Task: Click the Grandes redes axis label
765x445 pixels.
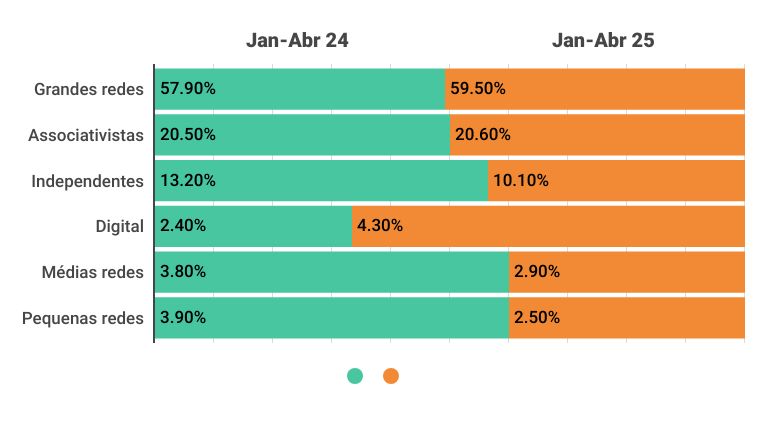Action: click(89, 88)
